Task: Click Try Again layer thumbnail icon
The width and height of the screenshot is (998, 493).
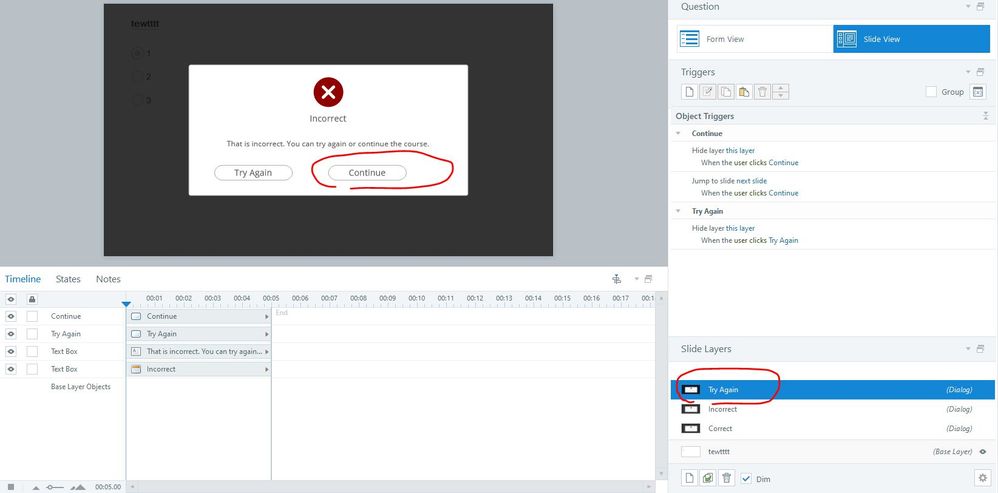Action: [691, 389]
